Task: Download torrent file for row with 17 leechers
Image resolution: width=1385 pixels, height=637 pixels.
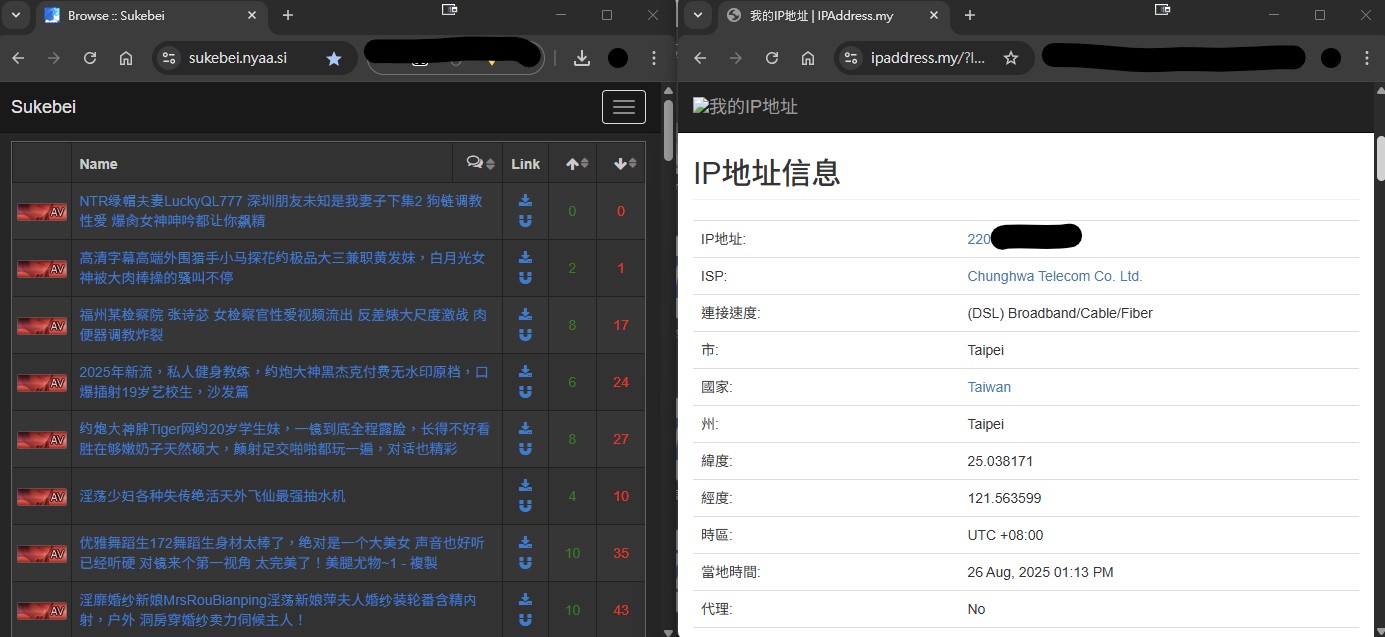Action: tap(525, 314)
